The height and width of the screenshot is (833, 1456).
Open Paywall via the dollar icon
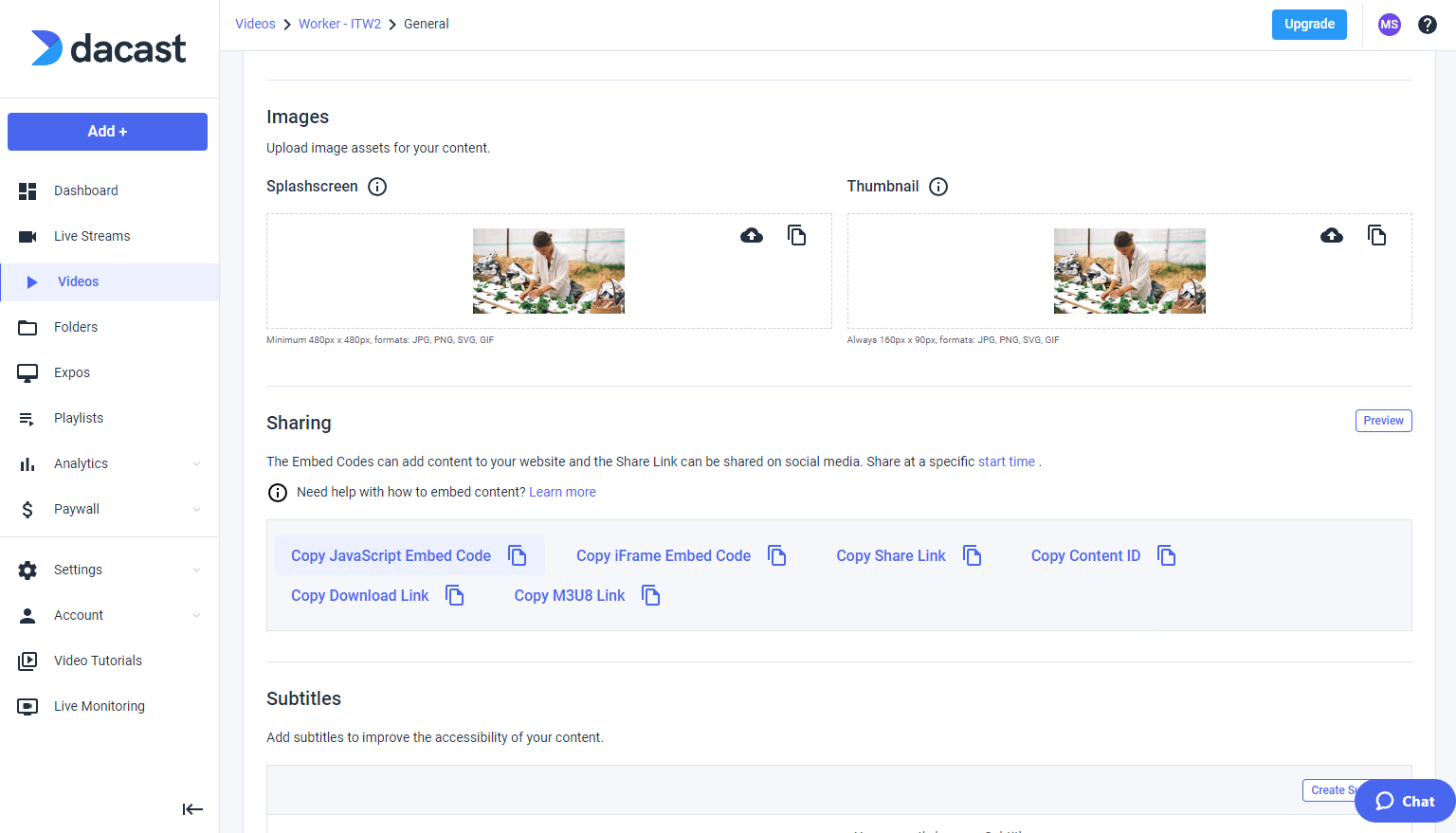(x=27, y=509)
